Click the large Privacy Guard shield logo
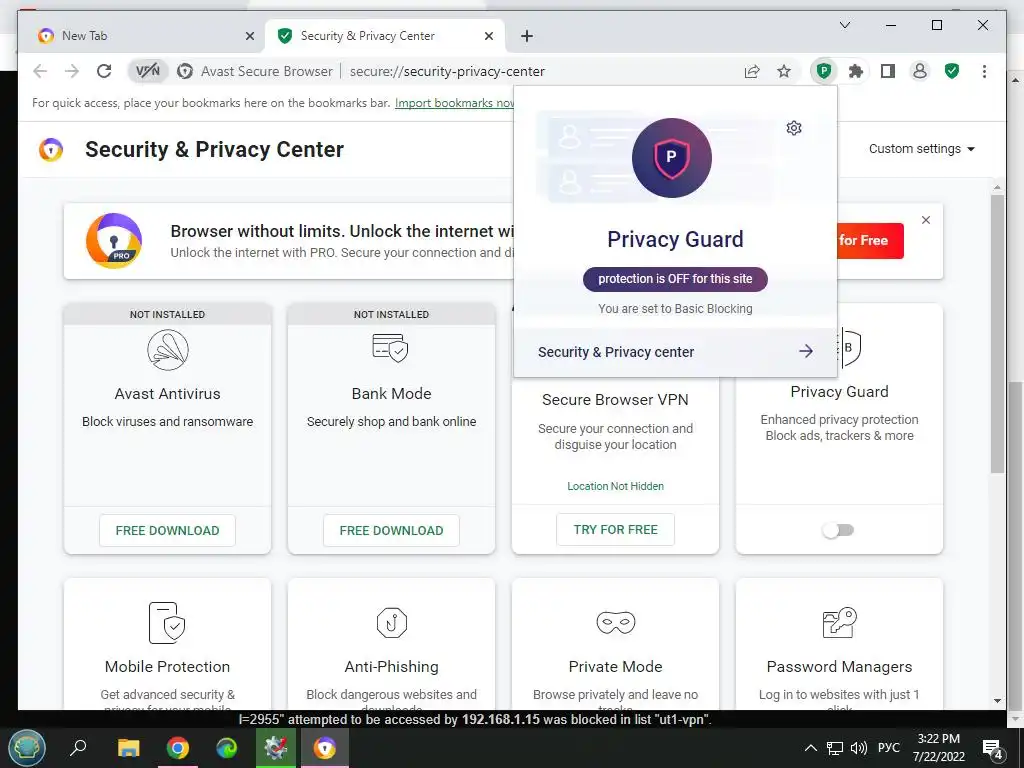The image size is (1024, 768). click(x=671, y=158)
